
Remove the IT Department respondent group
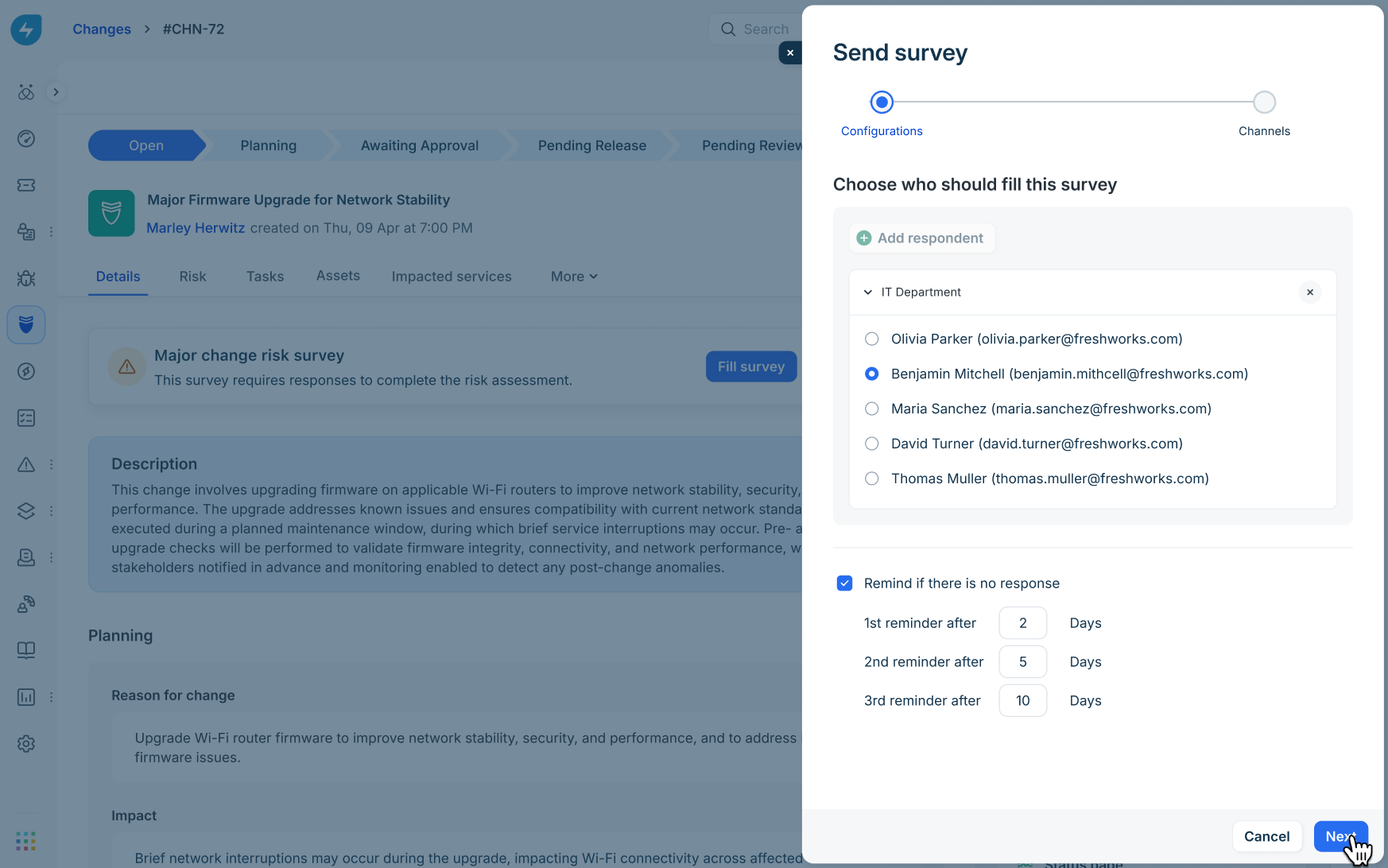(1310, 293)
